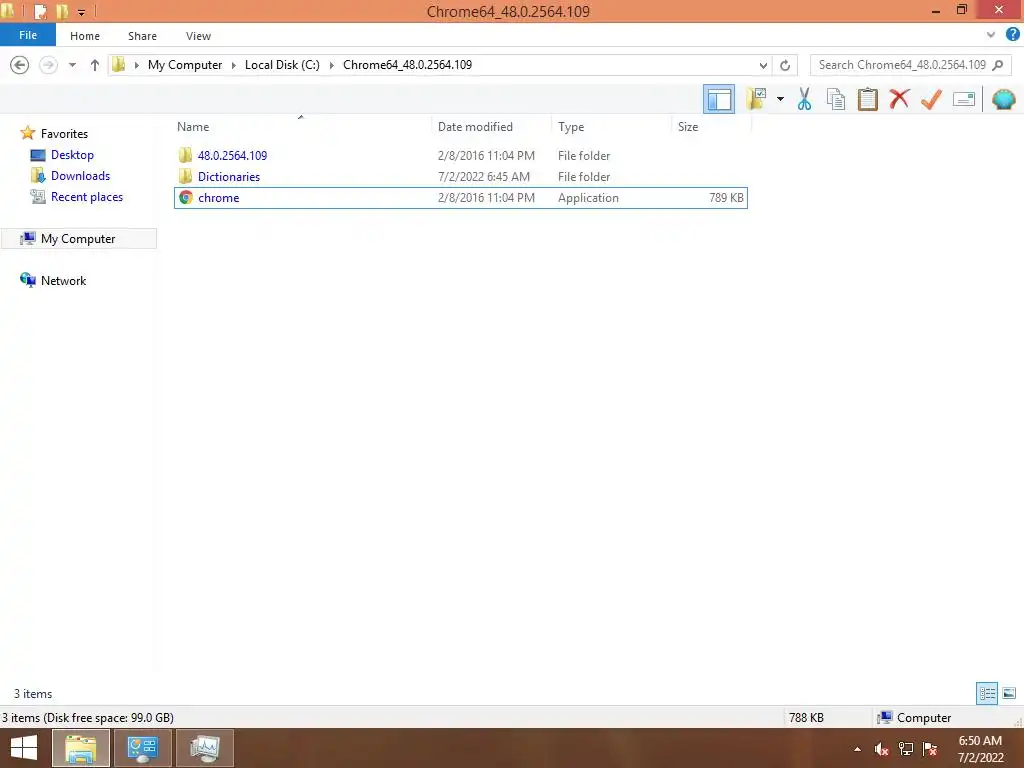
Task: Click the blue Help question mark icon
Action: coord(1012,34)
